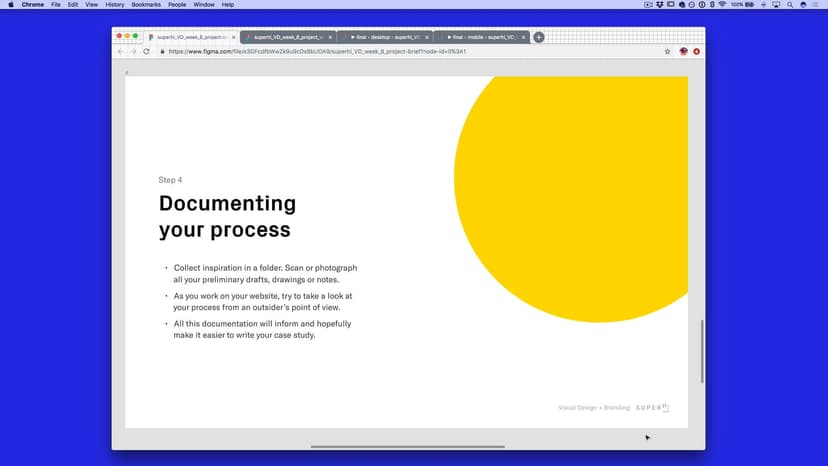Click the browser back arrow

coord(121,52)
